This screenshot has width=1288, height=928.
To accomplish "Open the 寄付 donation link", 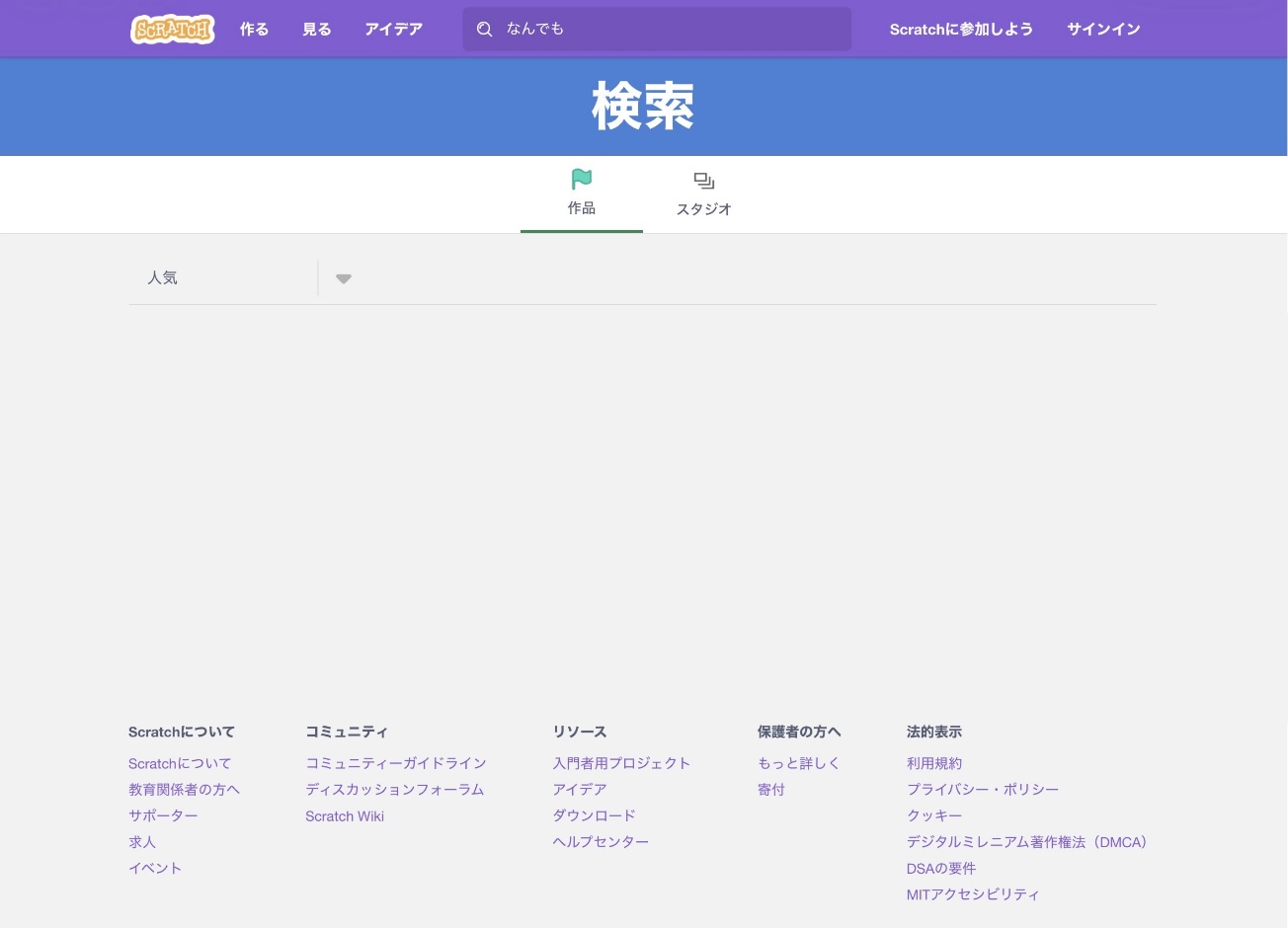I will tap(771, 790).
